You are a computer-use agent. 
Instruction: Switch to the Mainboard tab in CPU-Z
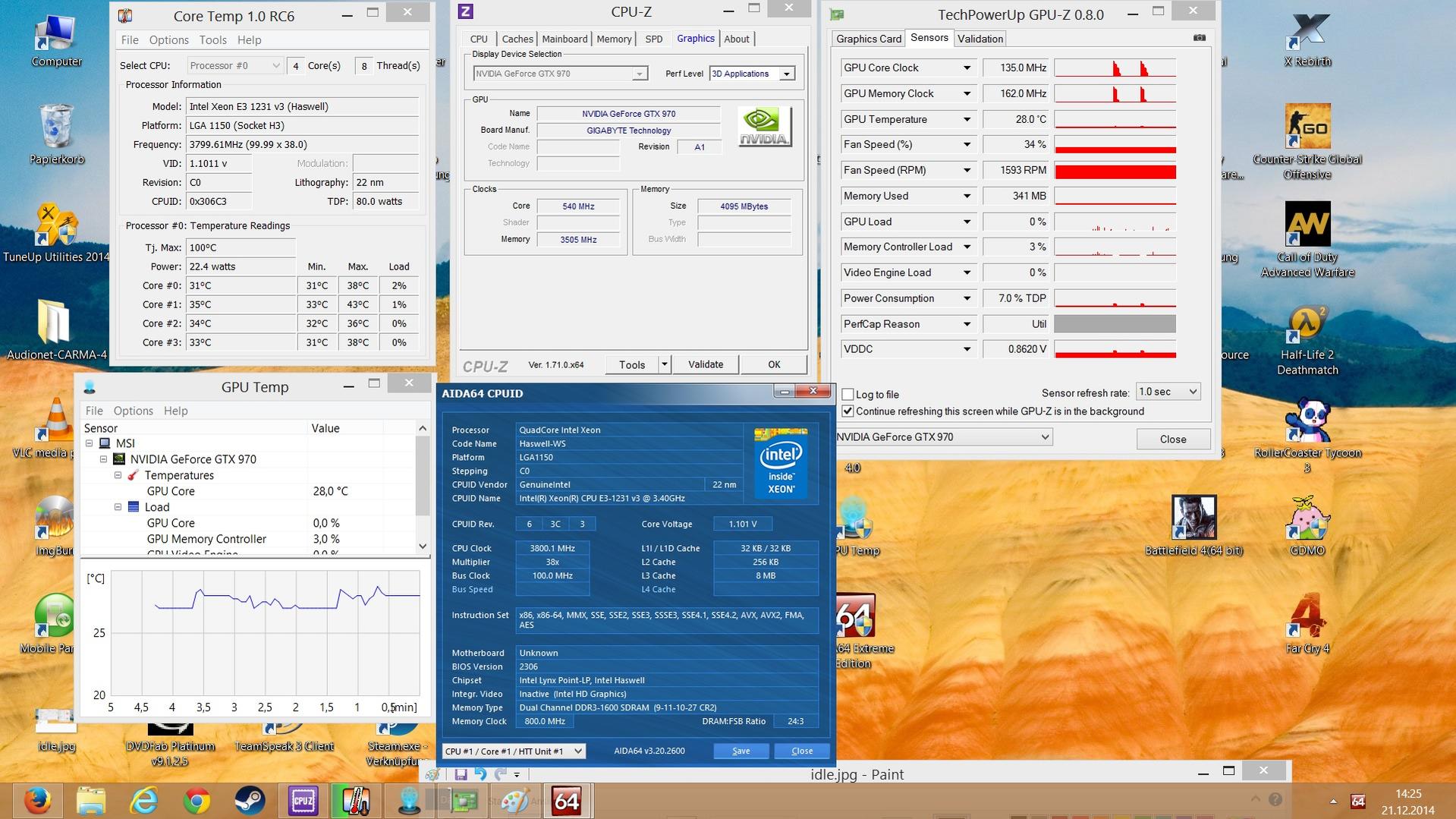[564, 39]
